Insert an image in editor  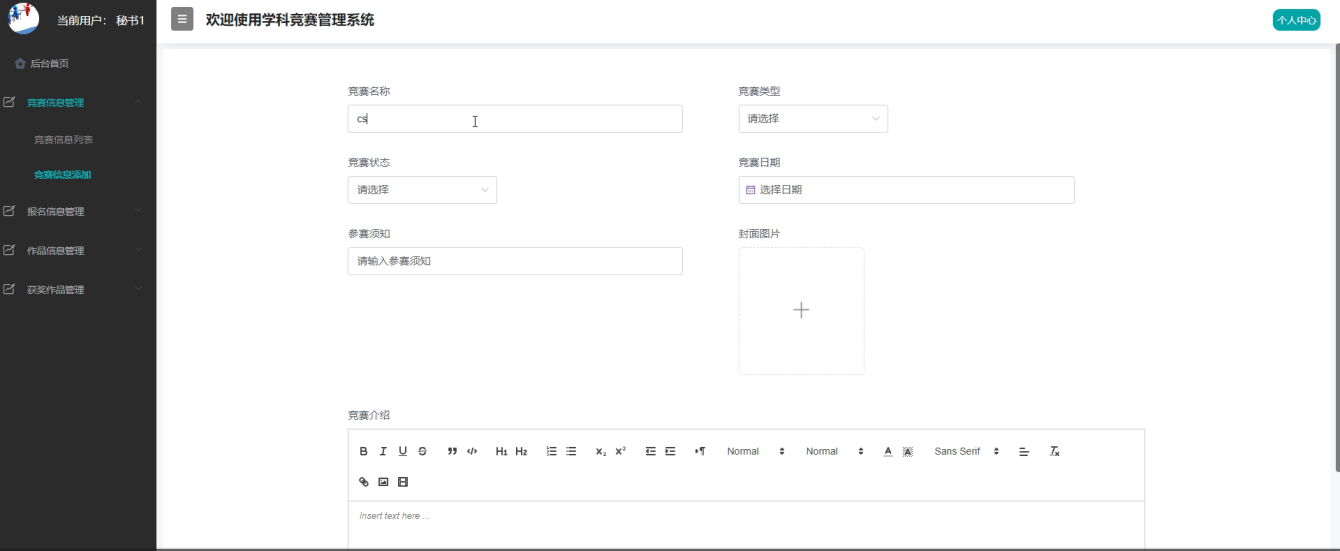[x=383, y=482]
